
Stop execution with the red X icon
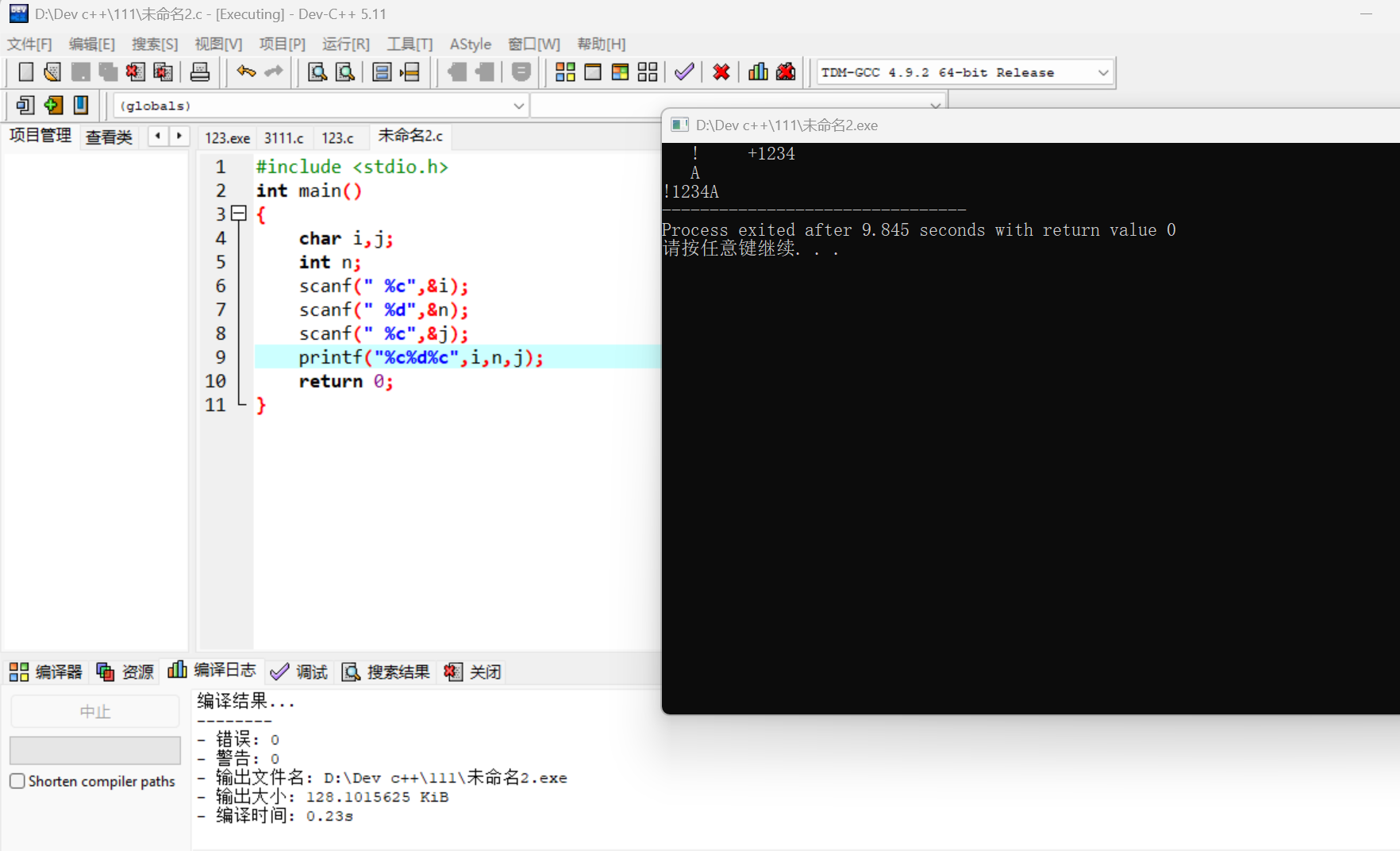[721, 72]
